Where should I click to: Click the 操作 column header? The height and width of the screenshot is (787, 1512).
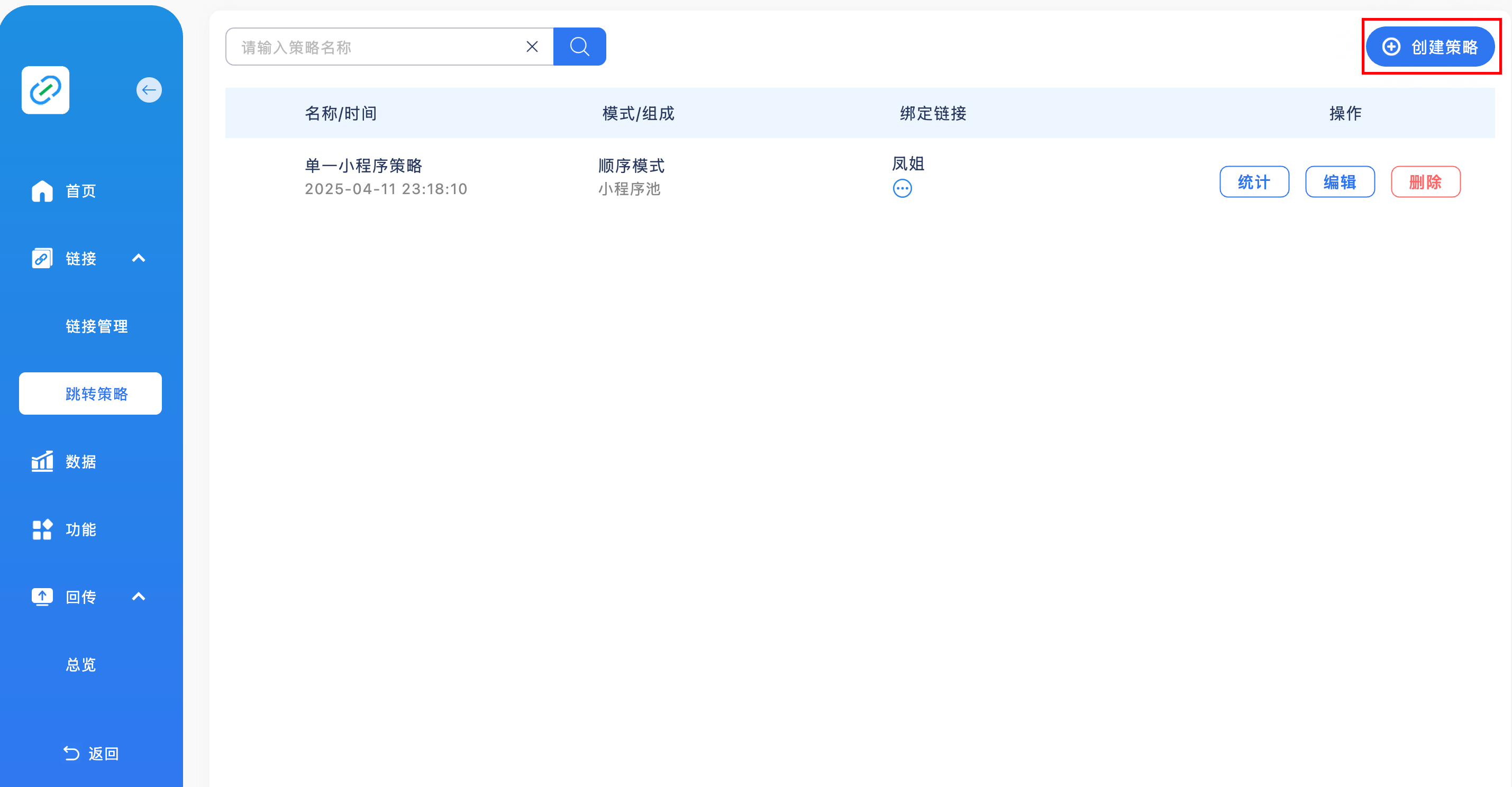tap(1345, 113)
